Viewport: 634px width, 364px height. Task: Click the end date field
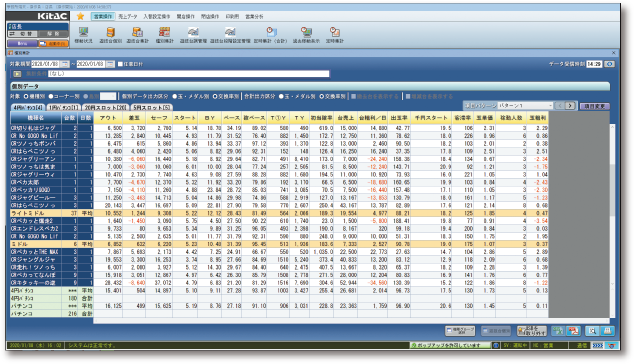pyautogui.click(x=91, y=64)
